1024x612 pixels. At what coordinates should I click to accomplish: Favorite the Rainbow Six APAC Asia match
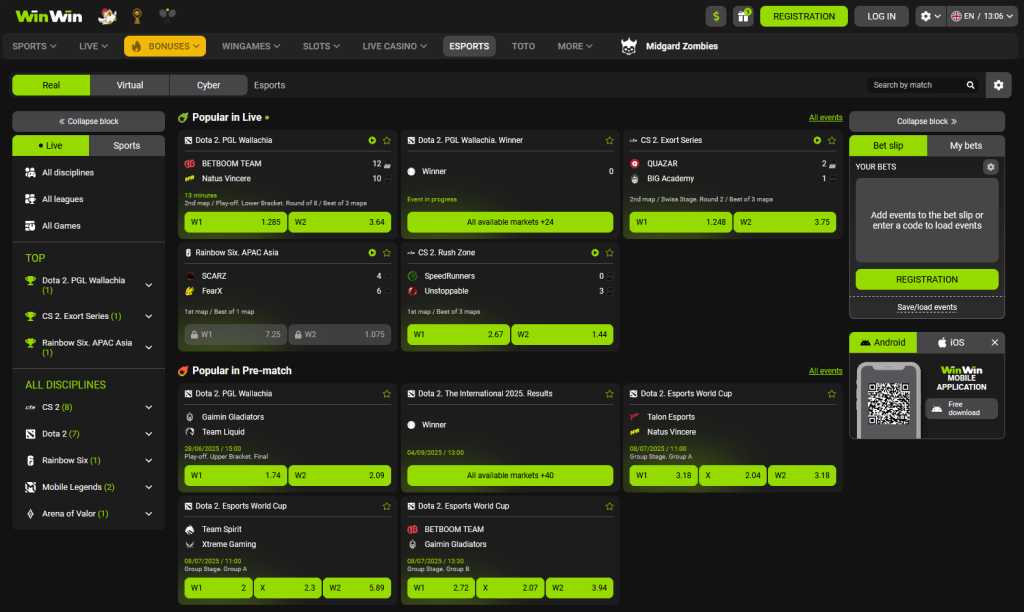(387, 253)
